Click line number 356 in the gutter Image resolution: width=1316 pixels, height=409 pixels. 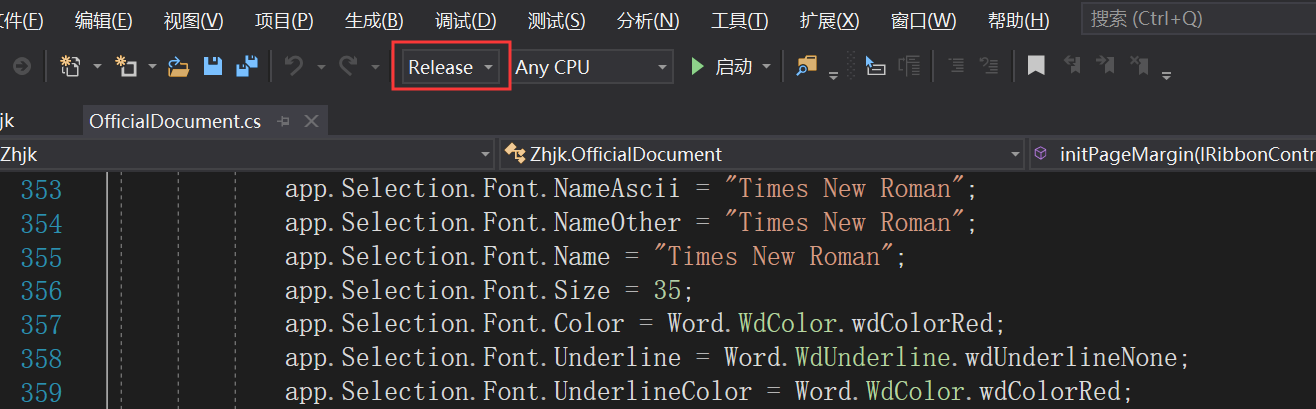pyautogui.click(x=41, y=291)
